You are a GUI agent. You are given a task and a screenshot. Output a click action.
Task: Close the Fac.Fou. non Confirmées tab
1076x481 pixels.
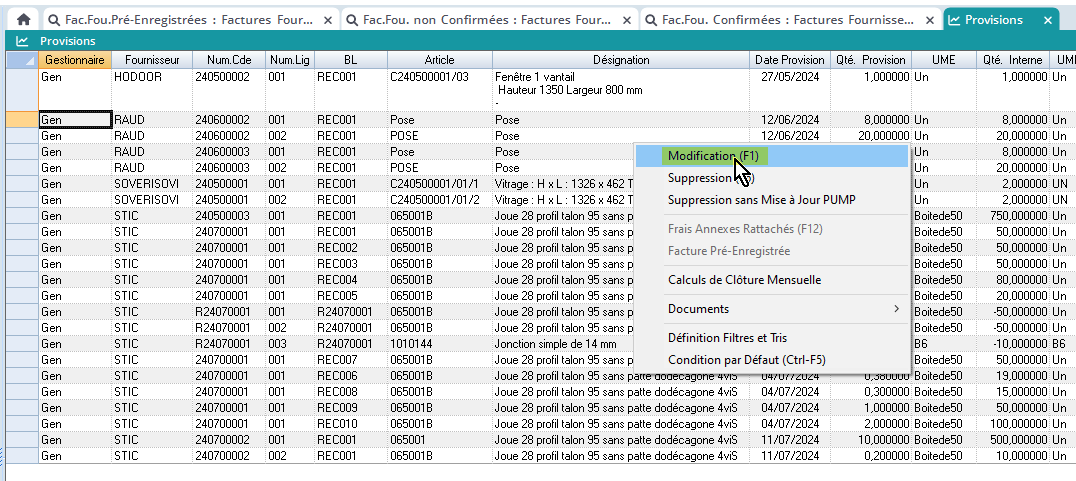point(626,20)
